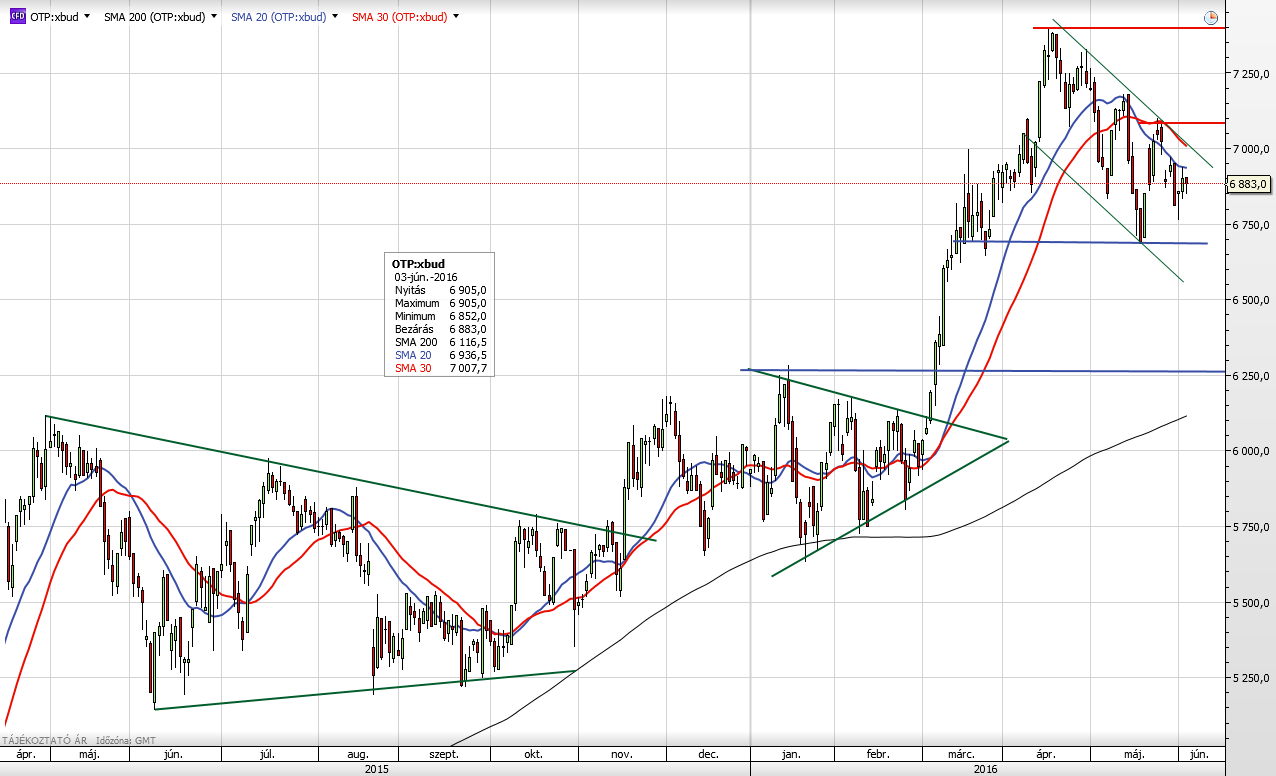Viewport: 1276px width, 776px height.
Task: Click the SMA 20 value 6 936,5
Action: pyautogui.click(x=468, y=355)
